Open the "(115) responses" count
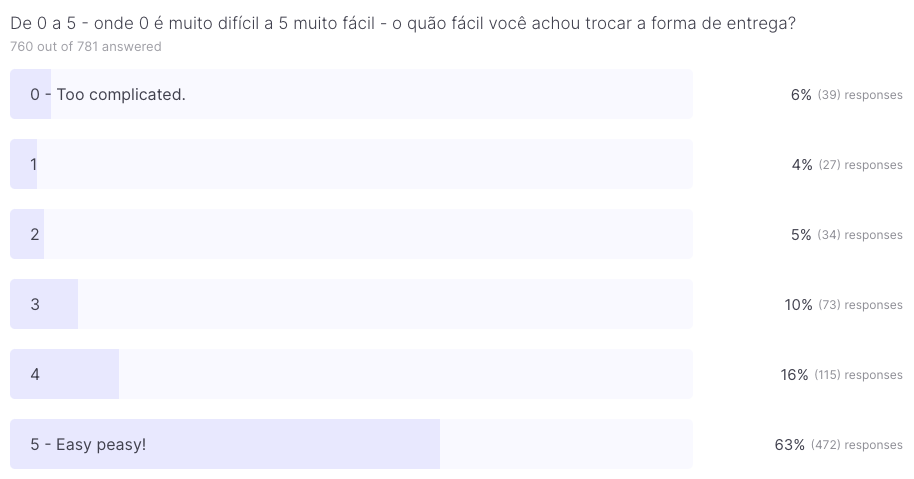This screenshot has width=914, height=479. point(858,375)
